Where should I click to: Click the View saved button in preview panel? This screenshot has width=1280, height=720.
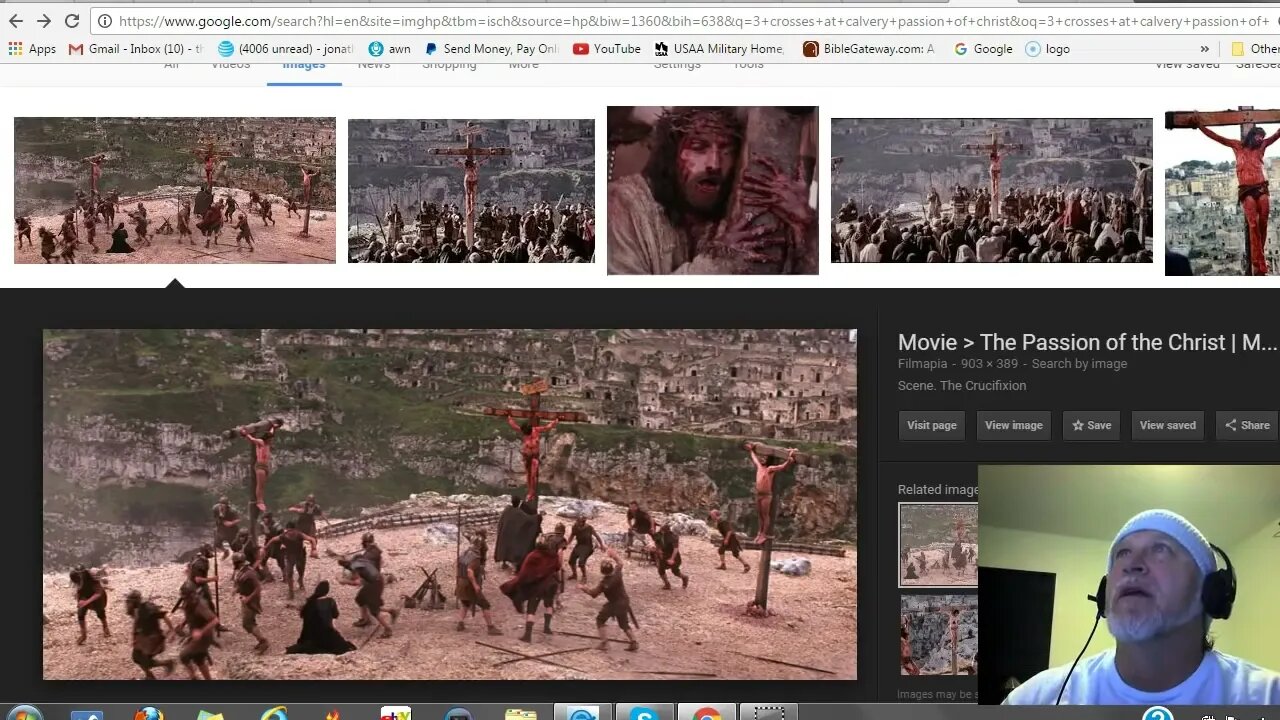[x=1168, y=425]
